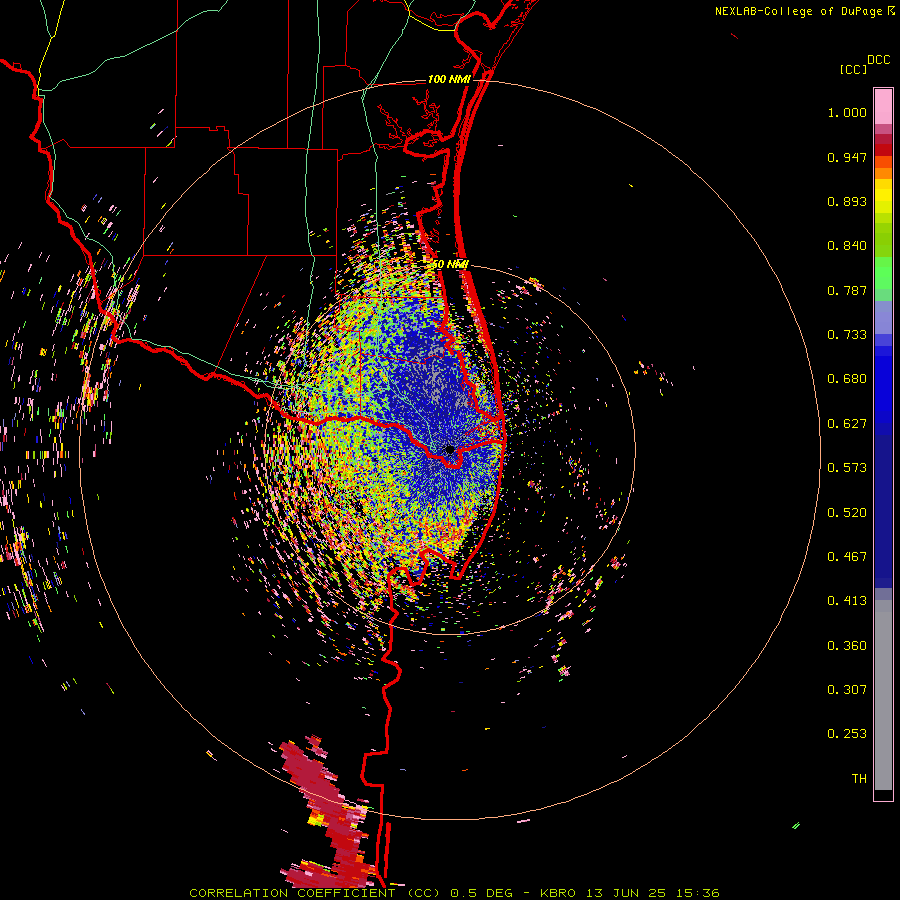The image size is (900, 900).
Task: Pick the bright green color bar segment
Action: point(883,273)
